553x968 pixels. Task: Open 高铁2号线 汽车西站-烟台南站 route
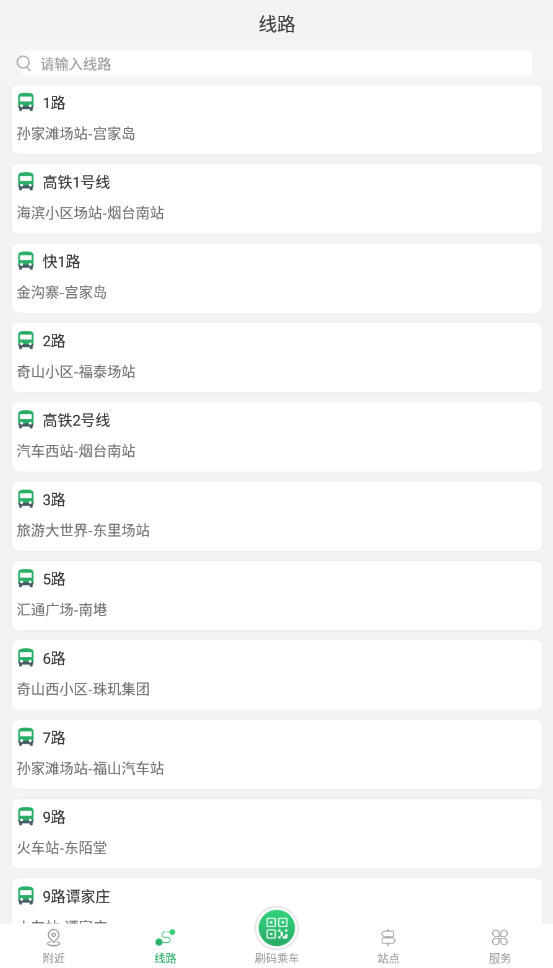tap(276, 436)
